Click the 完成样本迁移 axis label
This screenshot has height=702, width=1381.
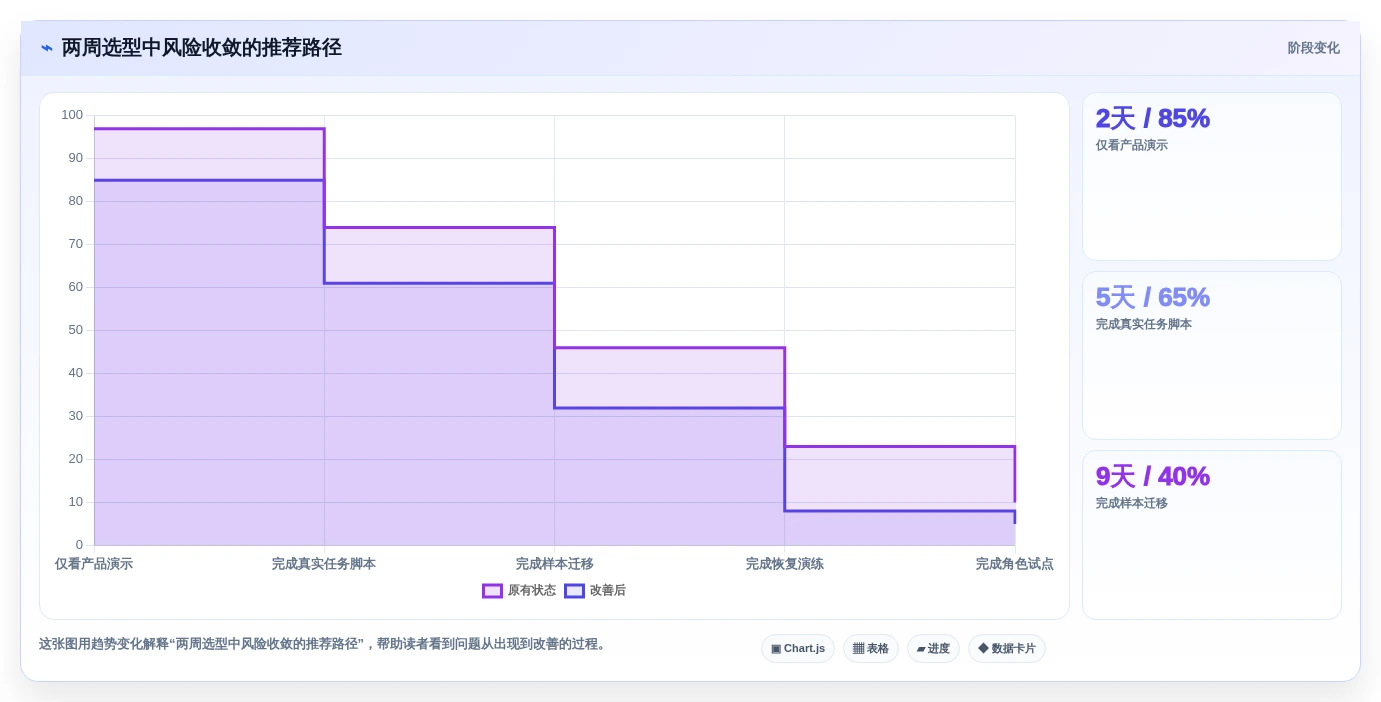click(554, 564)
